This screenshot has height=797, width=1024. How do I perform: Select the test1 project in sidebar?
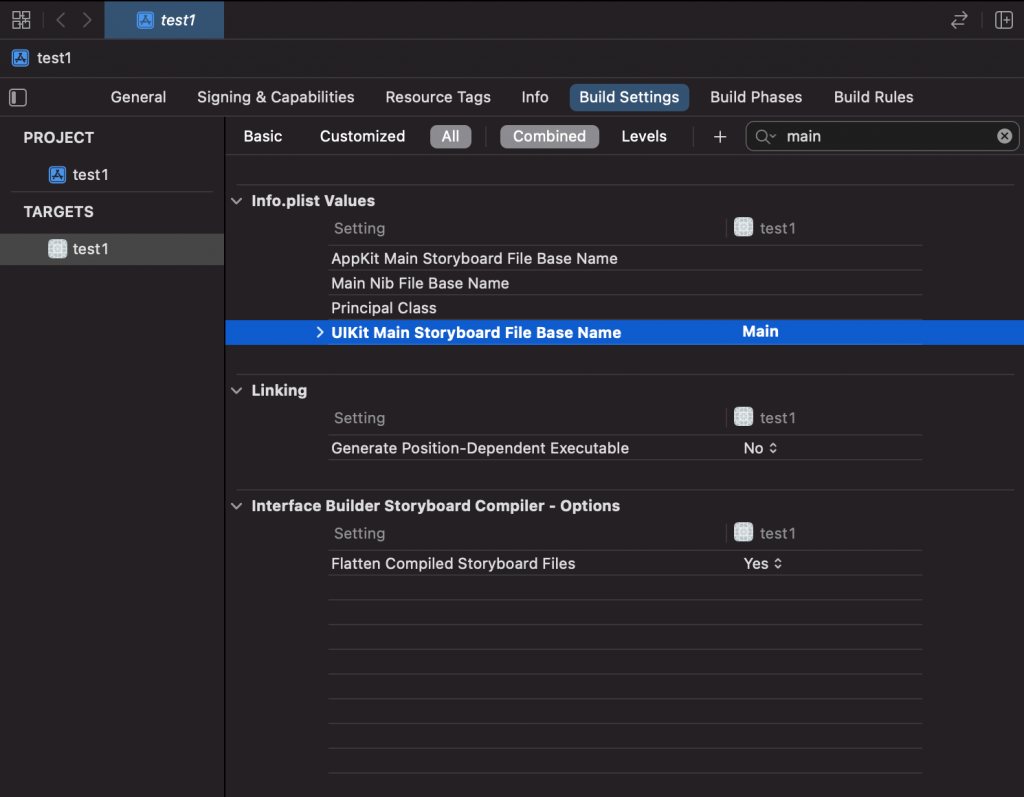78,174
